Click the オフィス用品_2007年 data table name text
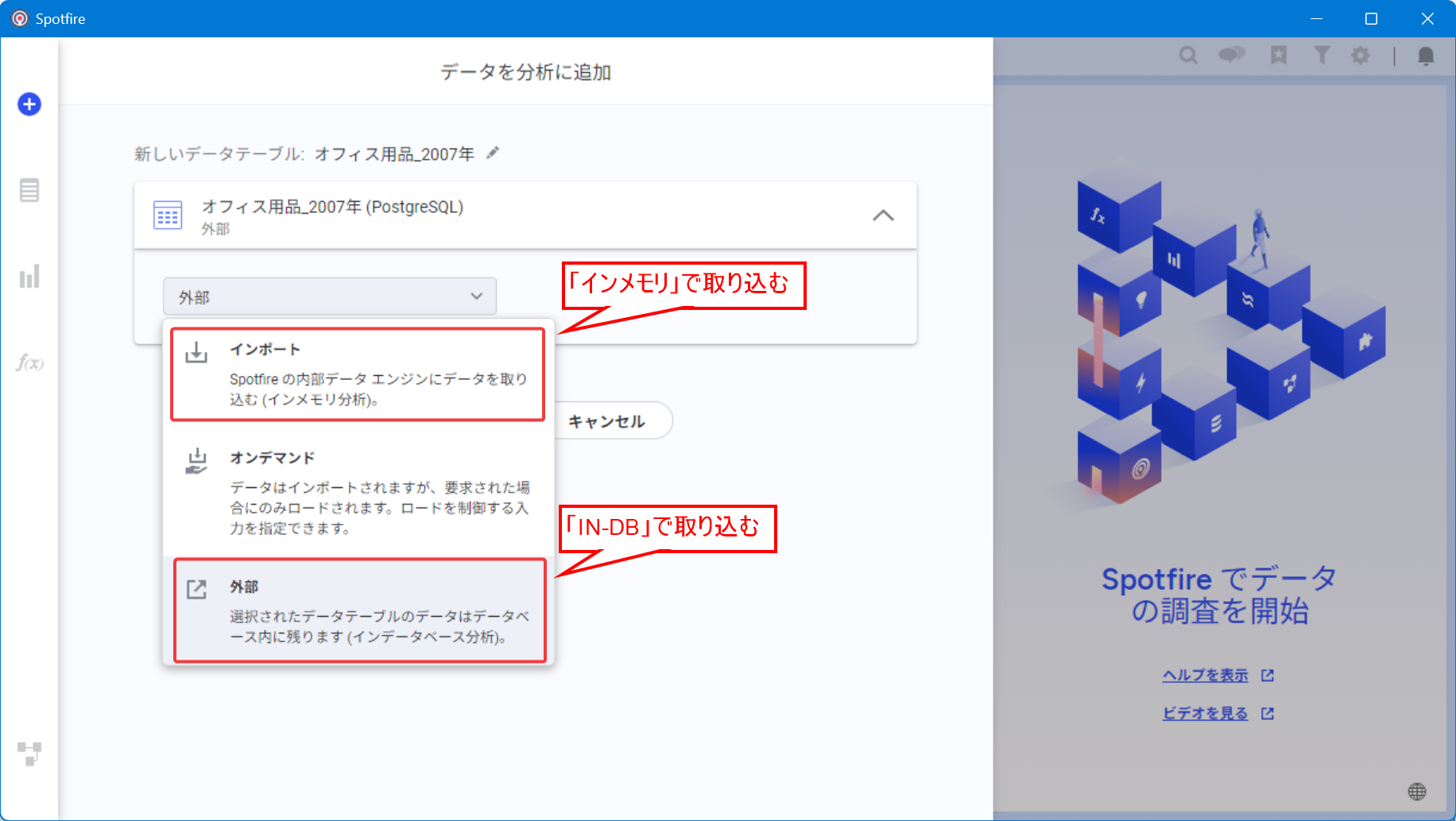The height and width of the screenshot is (821, 1456). (x=394, y=153)
